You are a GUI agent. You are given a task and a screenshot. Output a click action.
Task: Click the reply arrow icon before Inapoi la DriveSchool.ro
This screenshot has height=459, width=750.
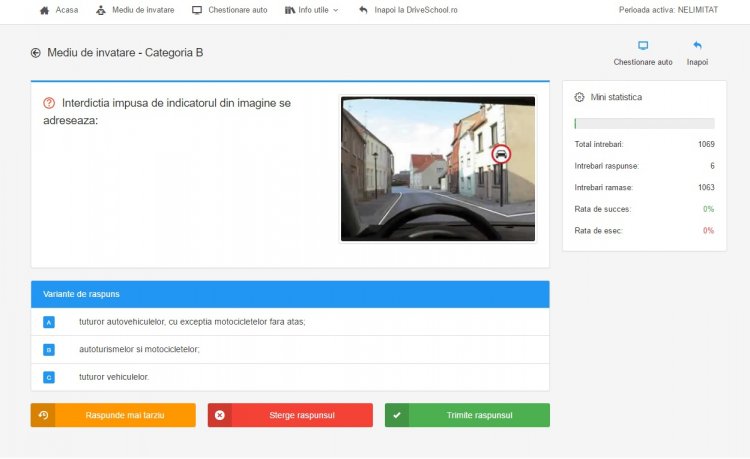[x=364, y=10]
